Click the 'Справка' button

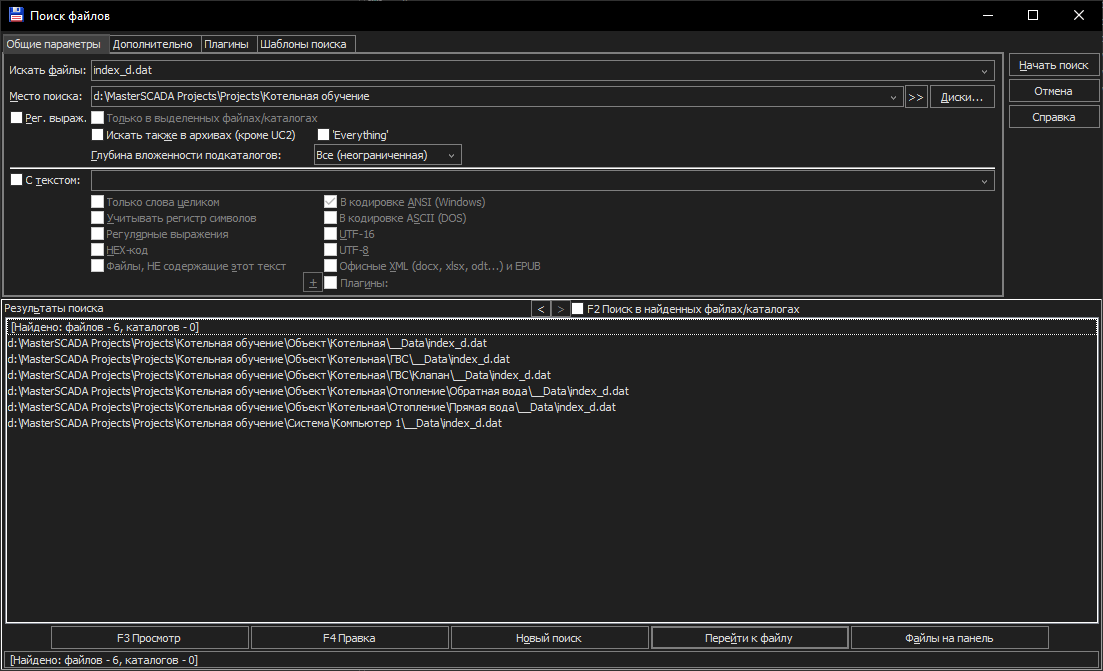click(1054, 117)
